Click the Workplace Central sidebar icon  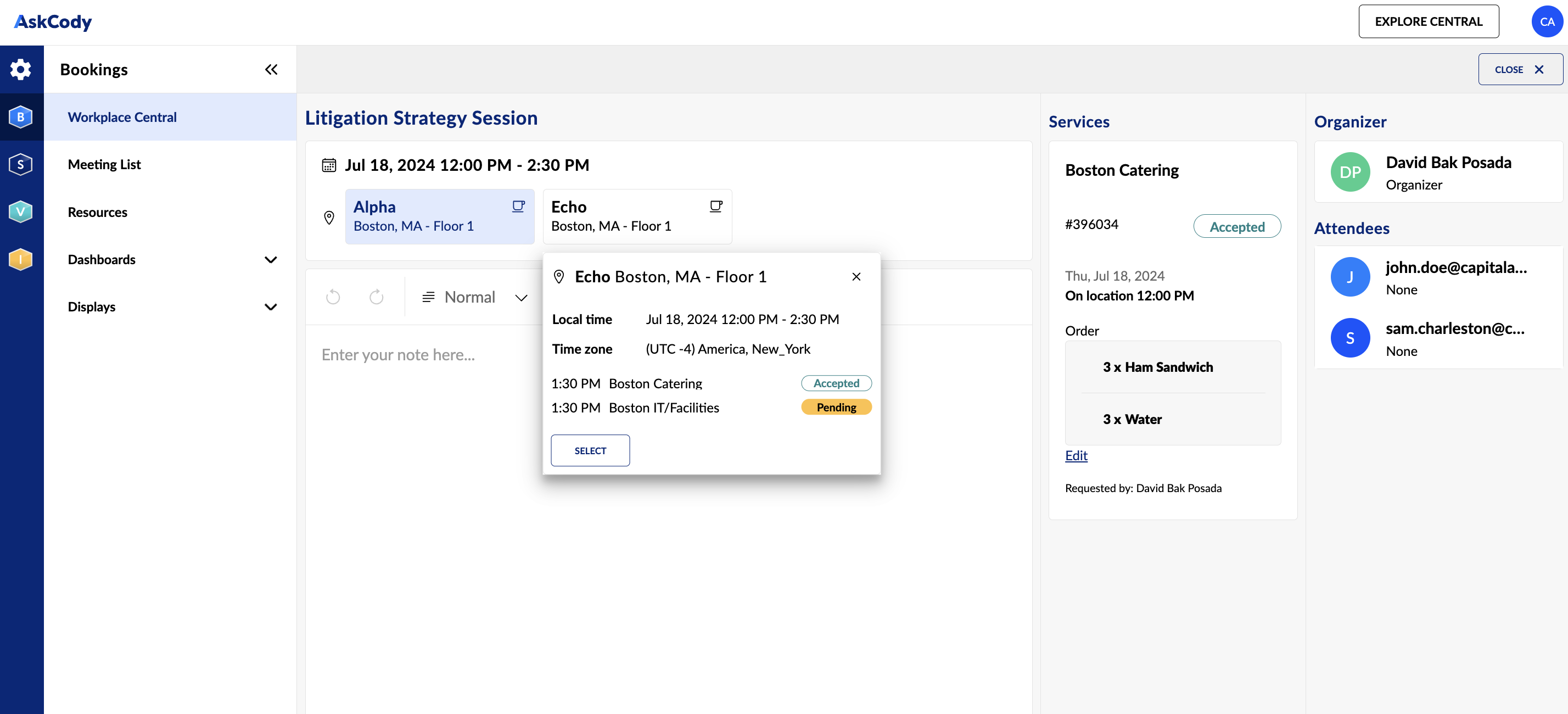(x=21, y=117)
